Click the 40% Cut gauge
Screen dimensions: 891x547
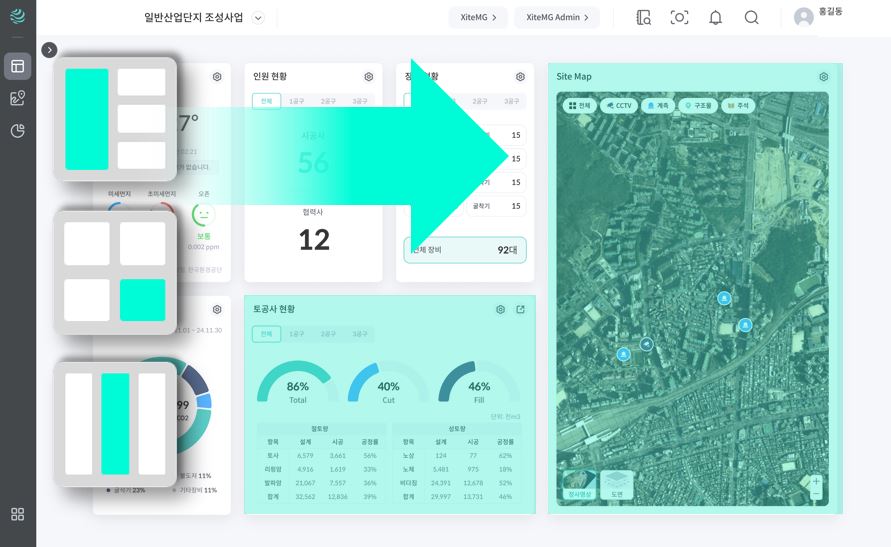coord(388,383)
